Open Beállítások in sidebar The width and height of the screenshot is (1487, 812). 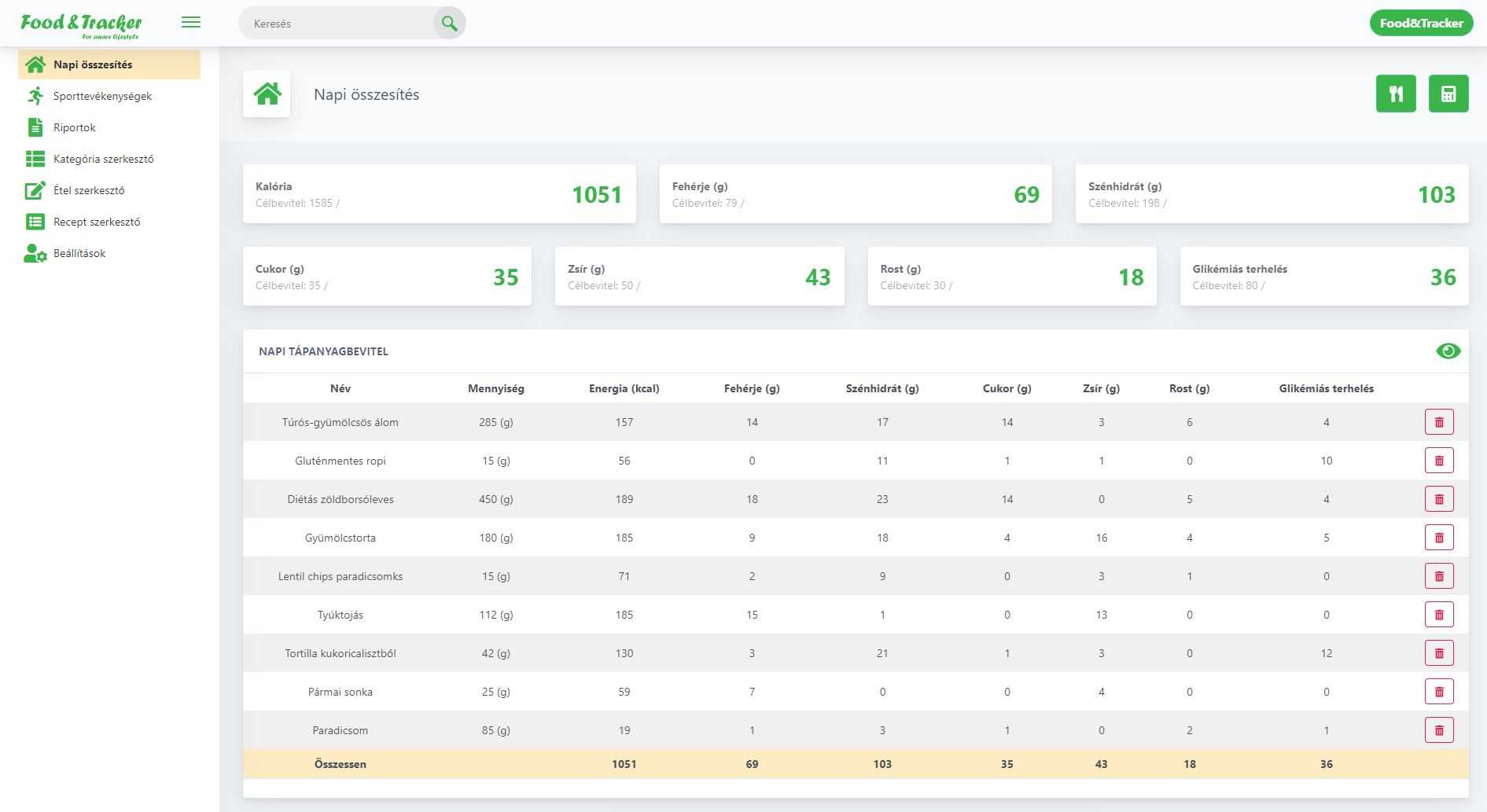[x=109, y=253]
